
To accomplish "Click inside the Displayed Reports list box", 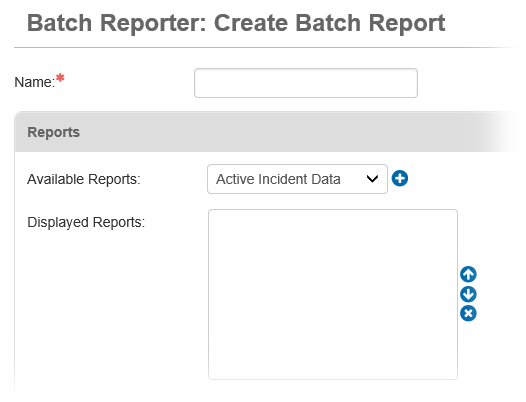I will tap(333, 294).
